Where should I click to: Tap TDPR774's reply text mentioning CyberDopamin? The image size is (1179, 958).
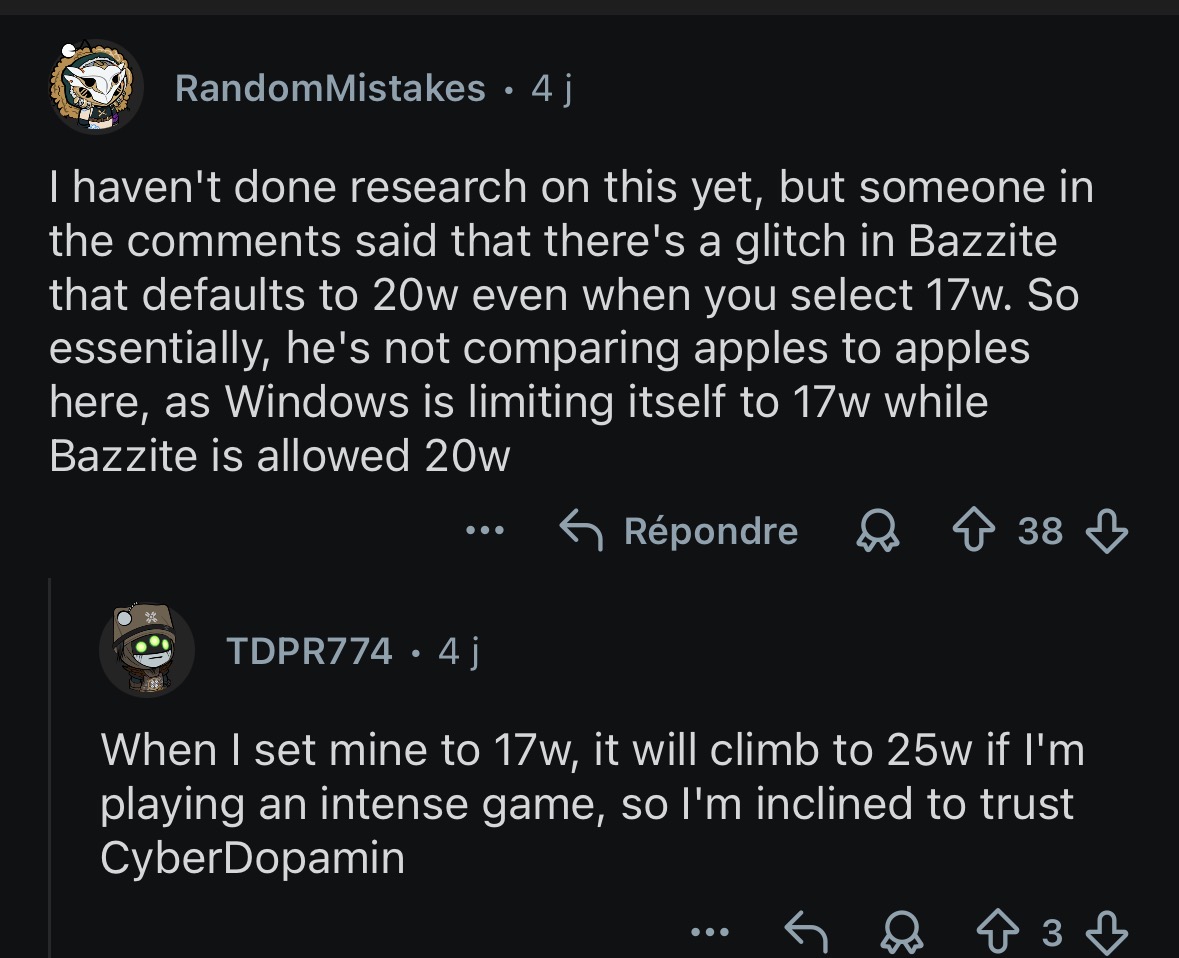[x=590, y=805]
